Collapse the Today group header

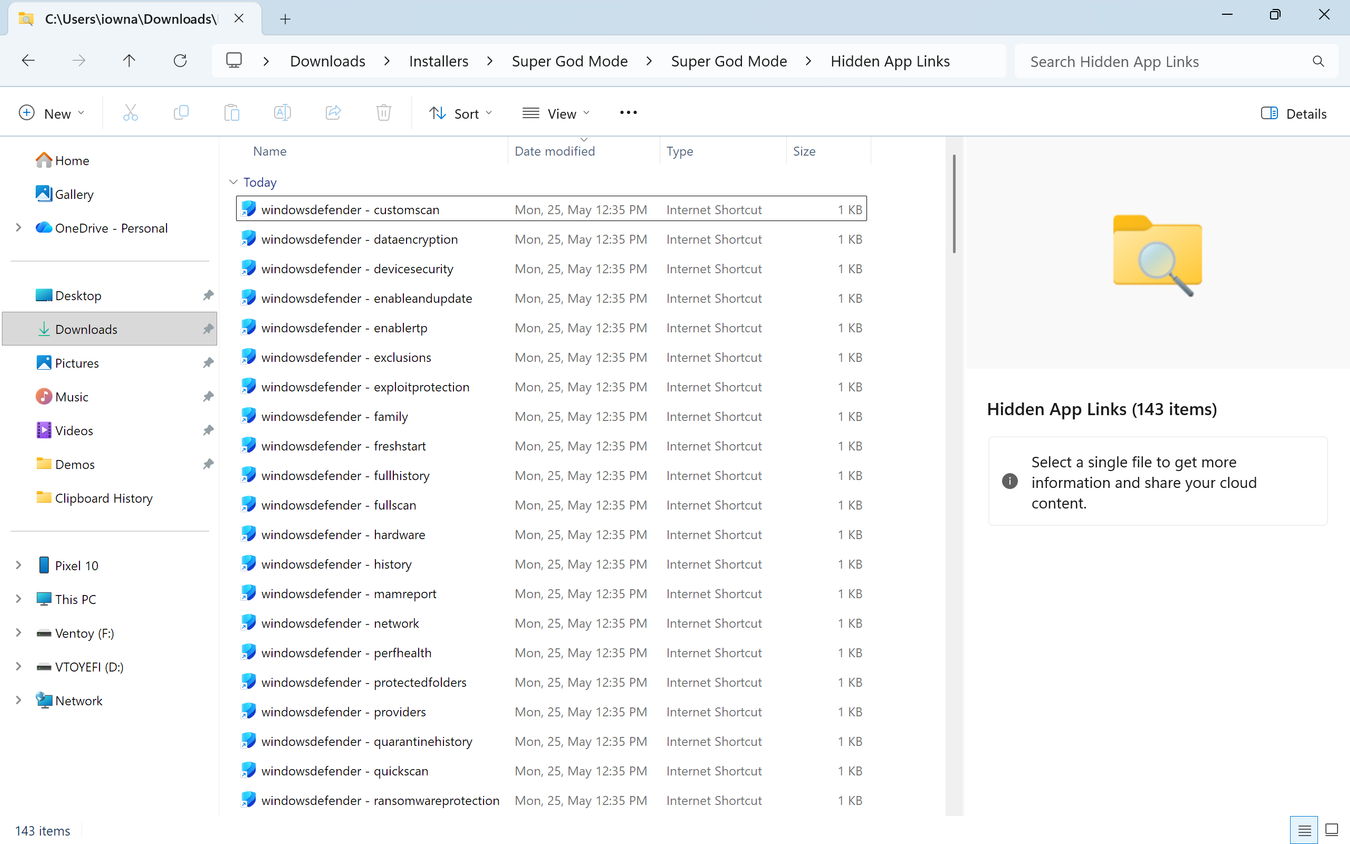(233, 182)
